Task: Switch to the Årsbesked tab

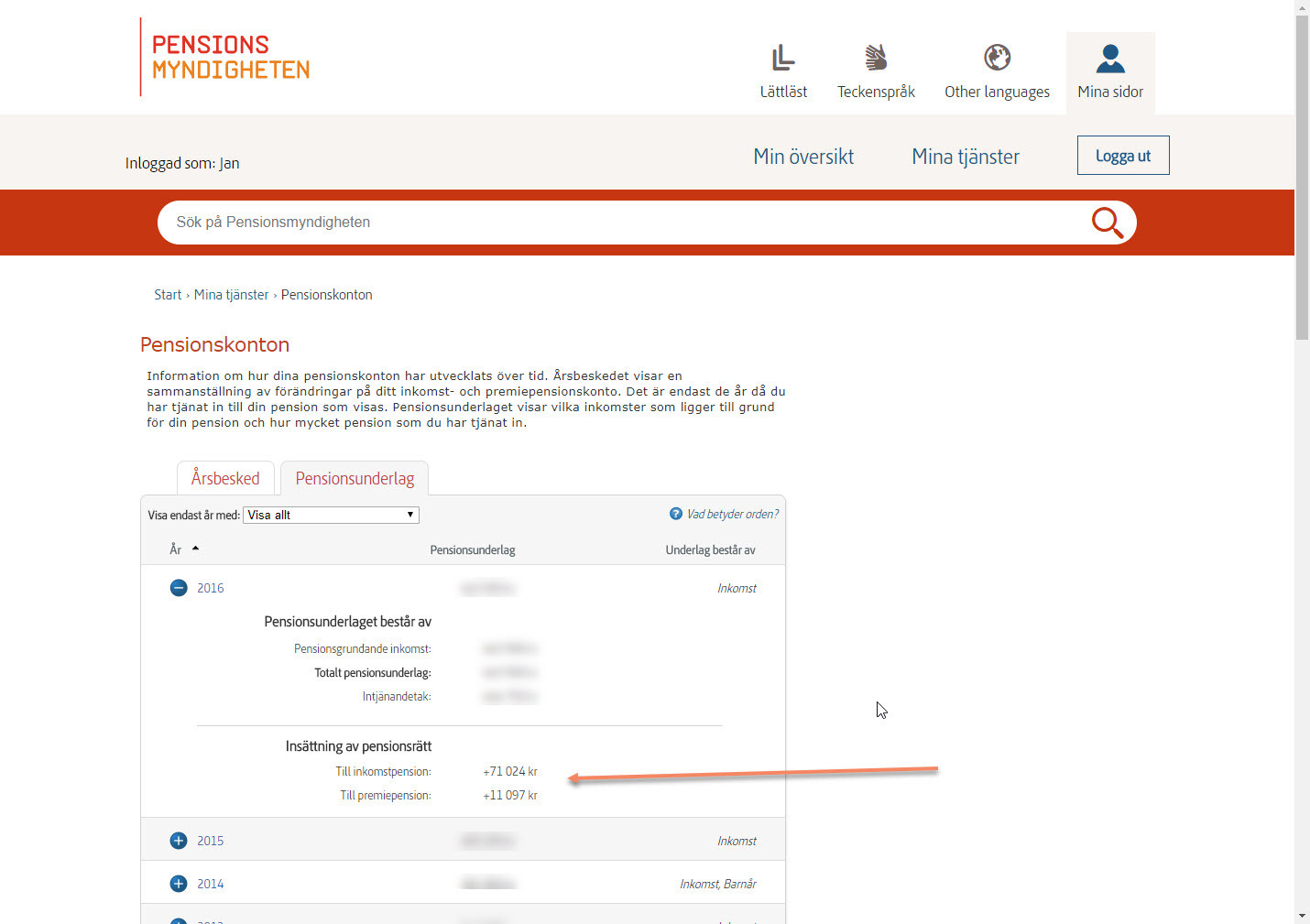Action: pyautogui.click(x=225, y=478)
